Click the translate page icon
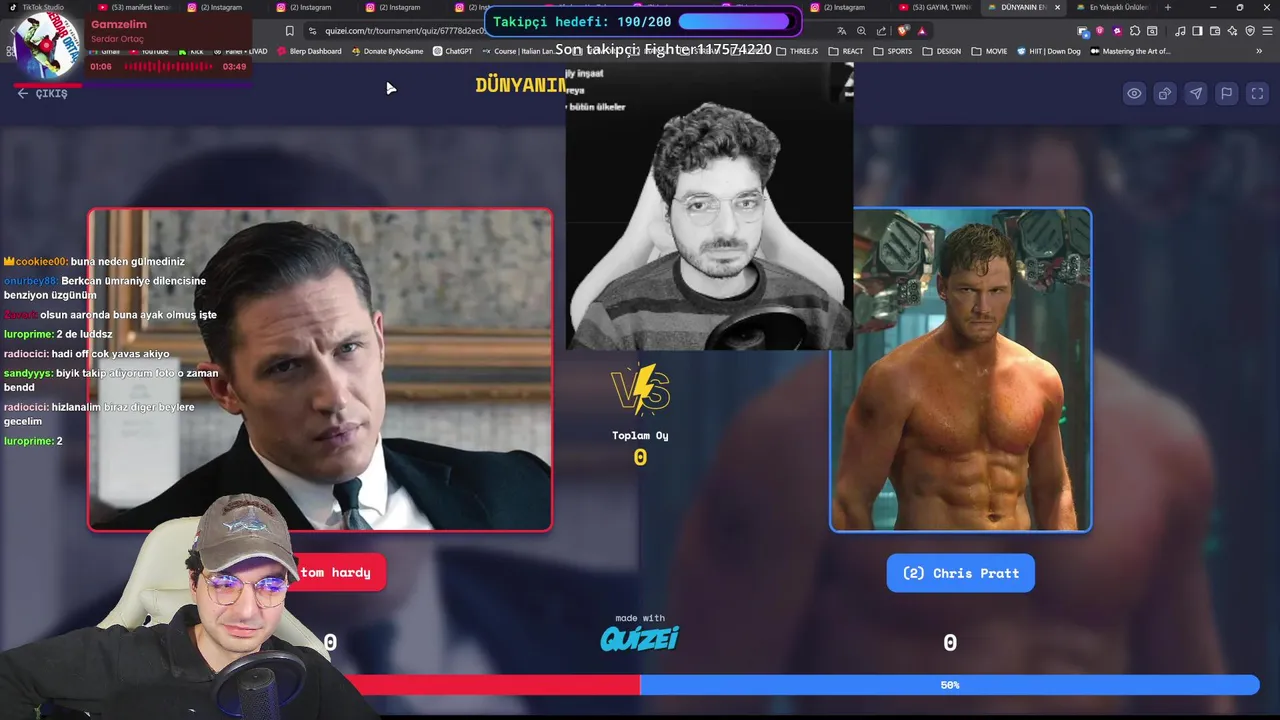Viewport: 1280px width, 720px height. click(x=842, y=31)
